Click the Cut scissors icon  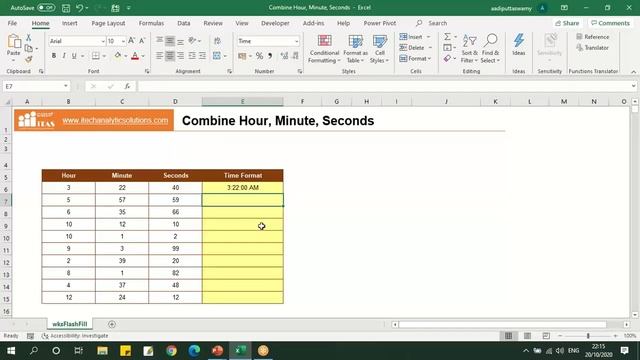[x=29, y=38]
